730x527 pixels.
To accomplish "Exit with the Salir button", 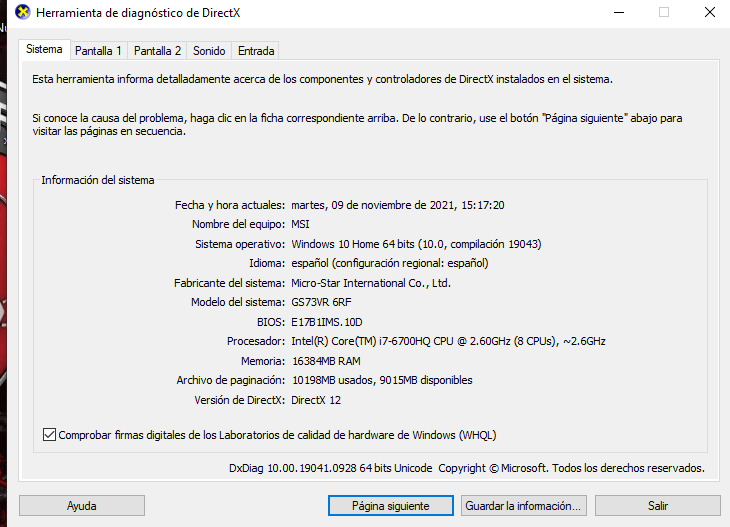I will tap(658, 506).
